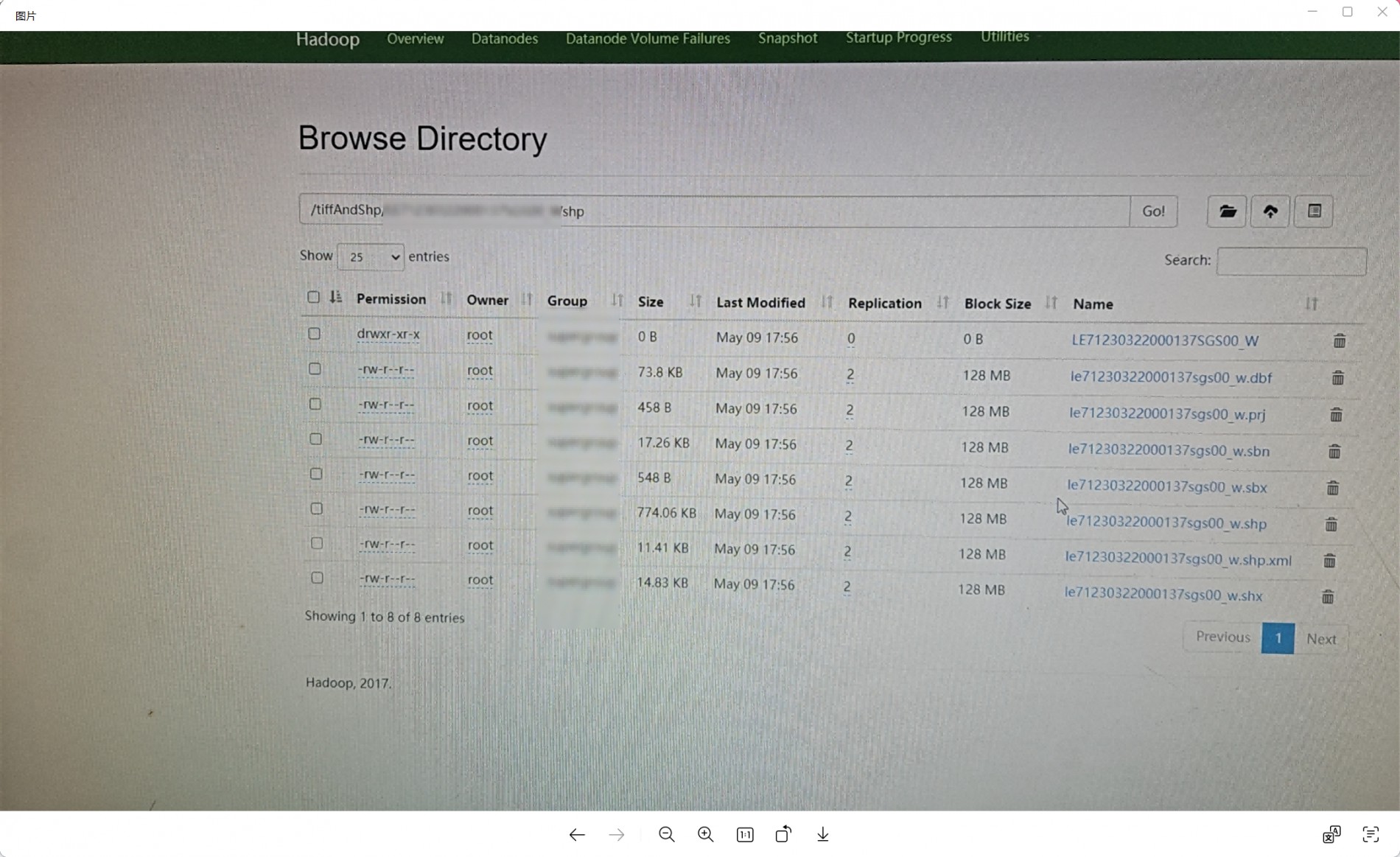The width and height of the screenshot is (1400, 857).
Task: Select page 1 in pagination
Action: click(1278, 638)
